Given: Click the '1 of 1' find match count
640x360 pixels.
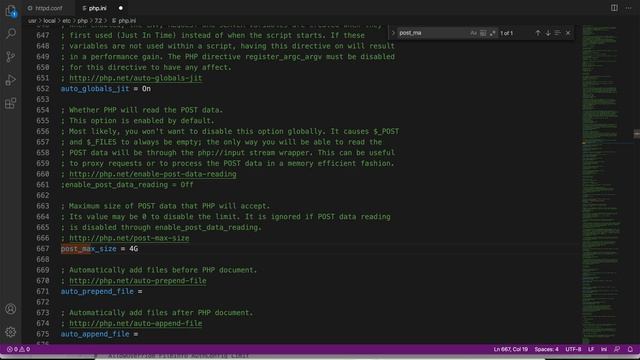Looking at the screenshot, I should pyautogui.click(x=506, y=33).
